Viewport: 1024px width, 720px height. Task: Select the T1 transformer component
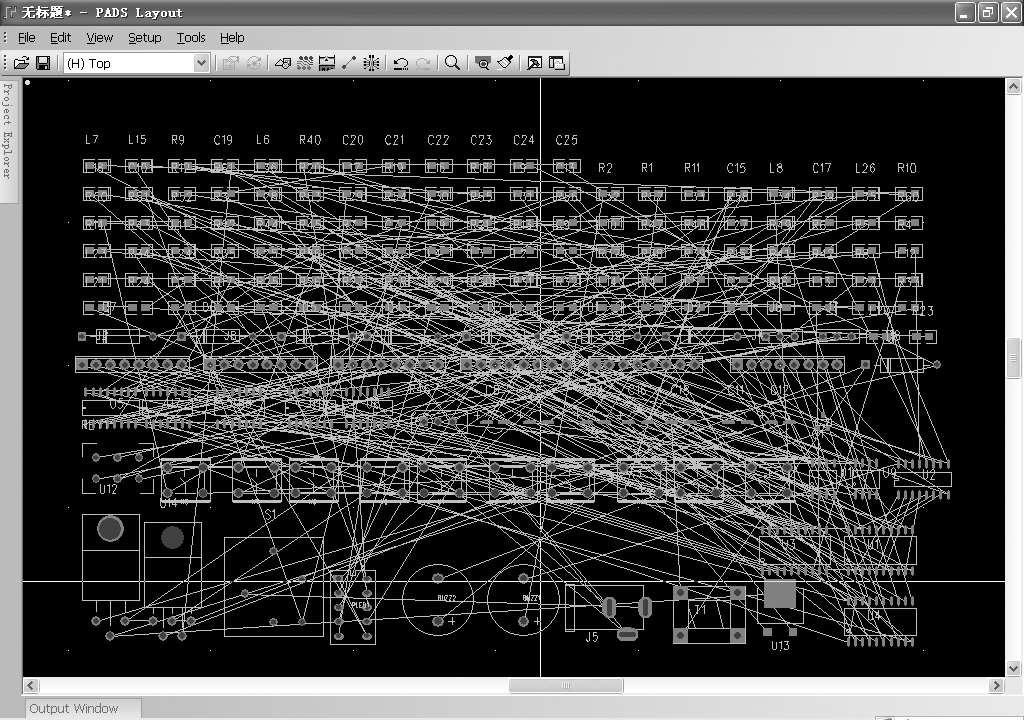tap(709, 615)
